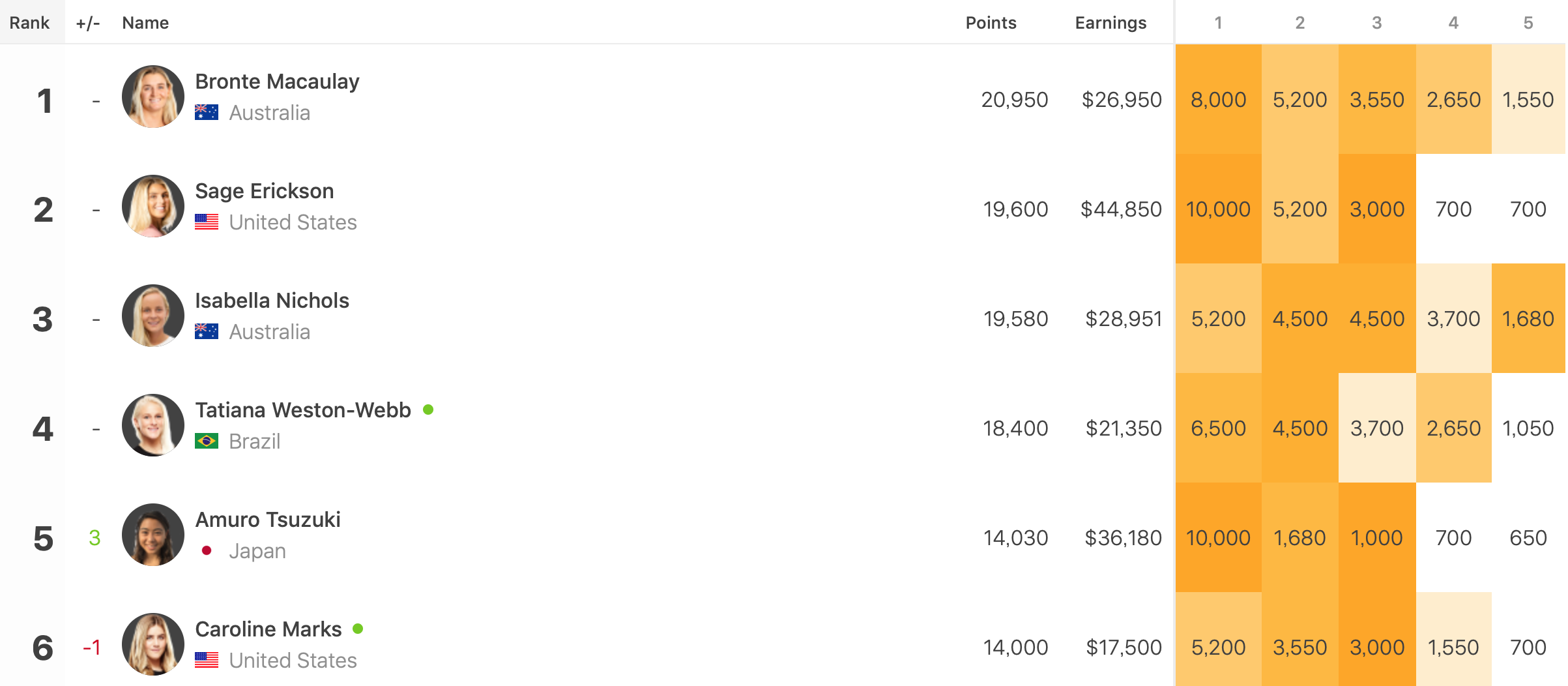This screenshot has height=686, width=1568.
Task: Click Bronte Macaulay's profile photo
Action: click(x=153, y=97)
